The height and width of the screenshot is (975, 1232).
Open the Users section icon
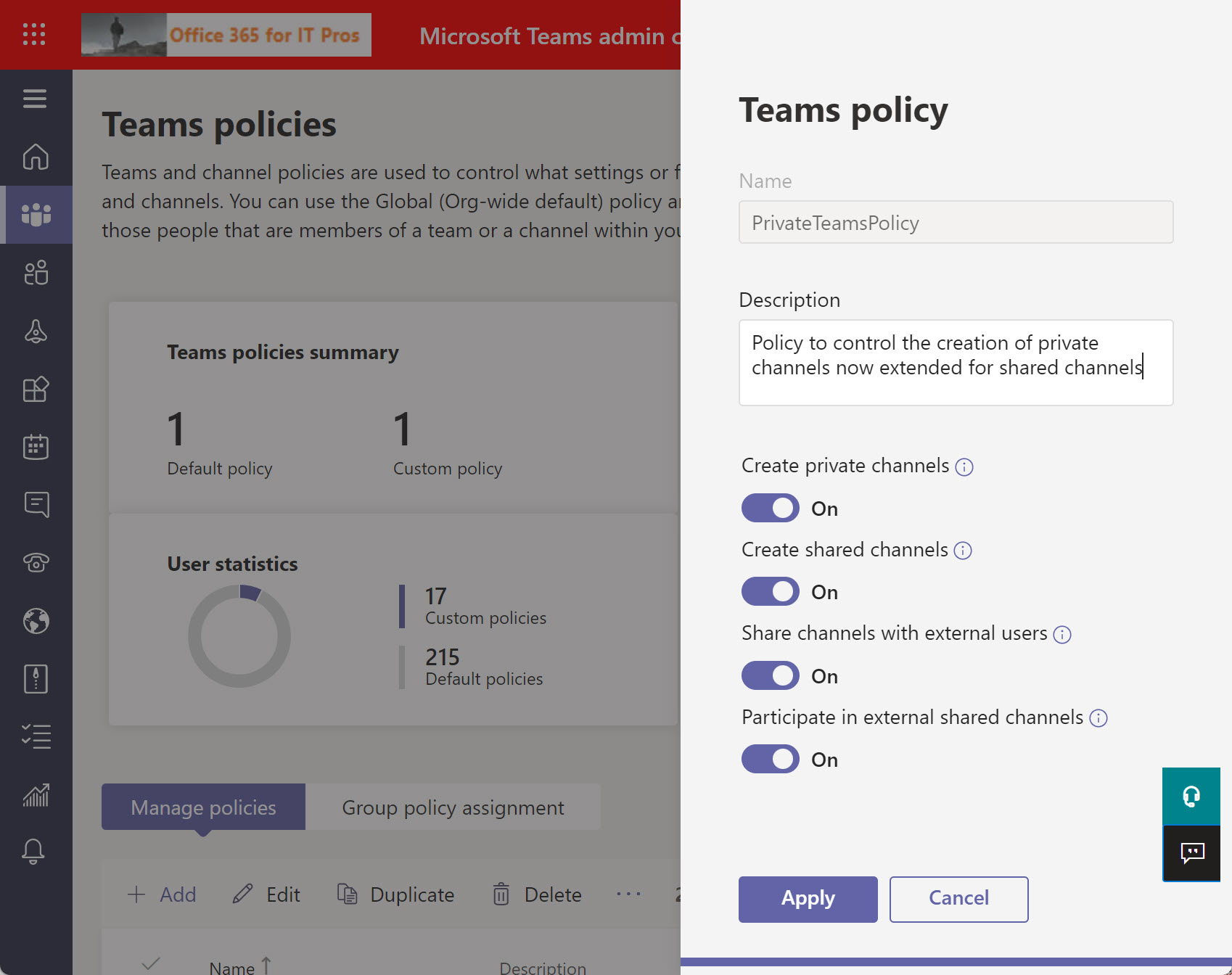35,273
